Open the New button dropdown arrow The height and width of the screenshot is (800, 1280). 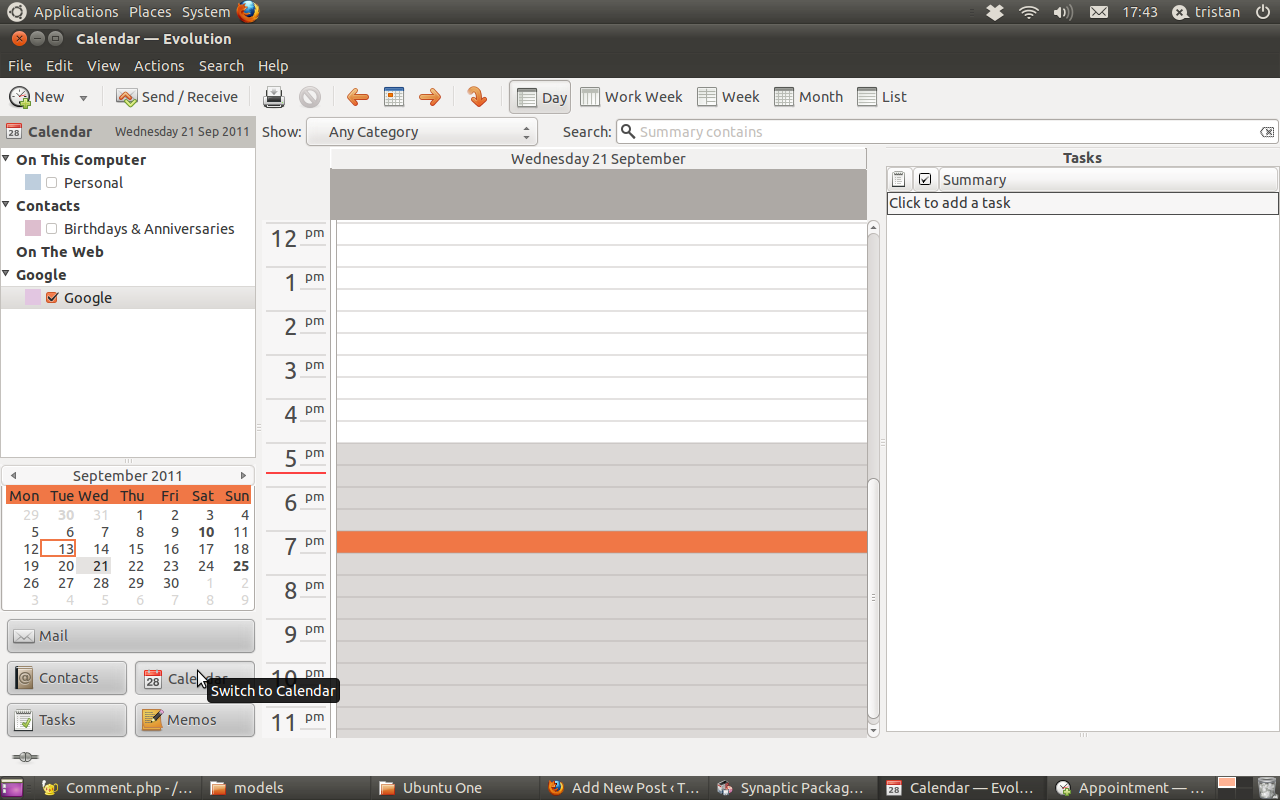tap(83, 98)
